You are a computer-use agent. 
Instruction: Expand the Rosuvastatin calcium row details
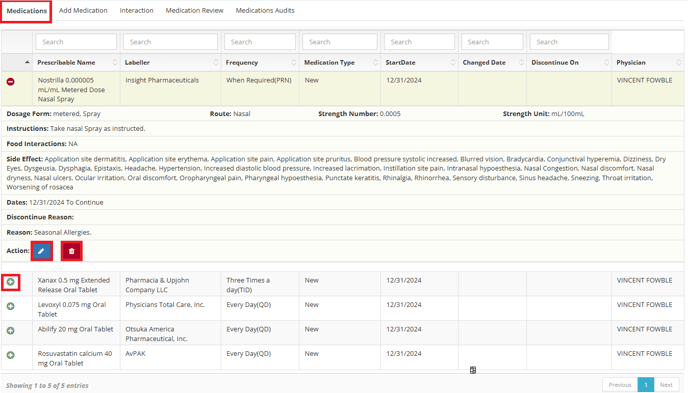(11, 355)
